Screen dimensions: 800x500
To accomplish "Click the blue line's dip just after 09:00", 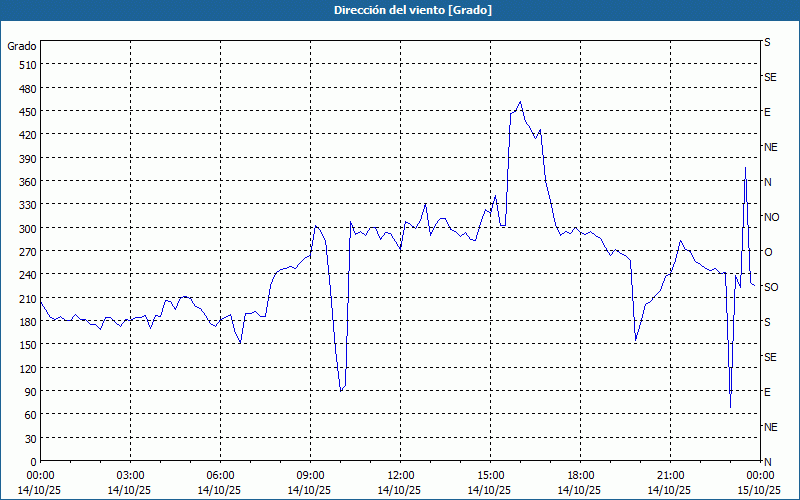I will (341, 390).
